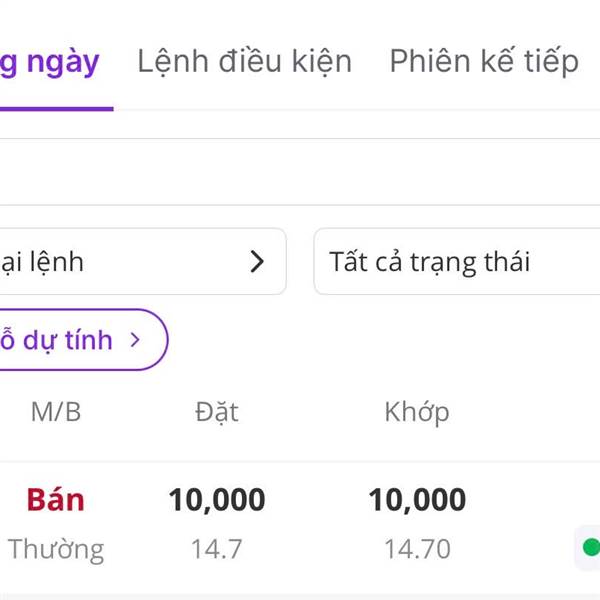Open the Phiên kế tiếp tab
The width and height of the screenshot is (600, 600).
click(484, 62)
